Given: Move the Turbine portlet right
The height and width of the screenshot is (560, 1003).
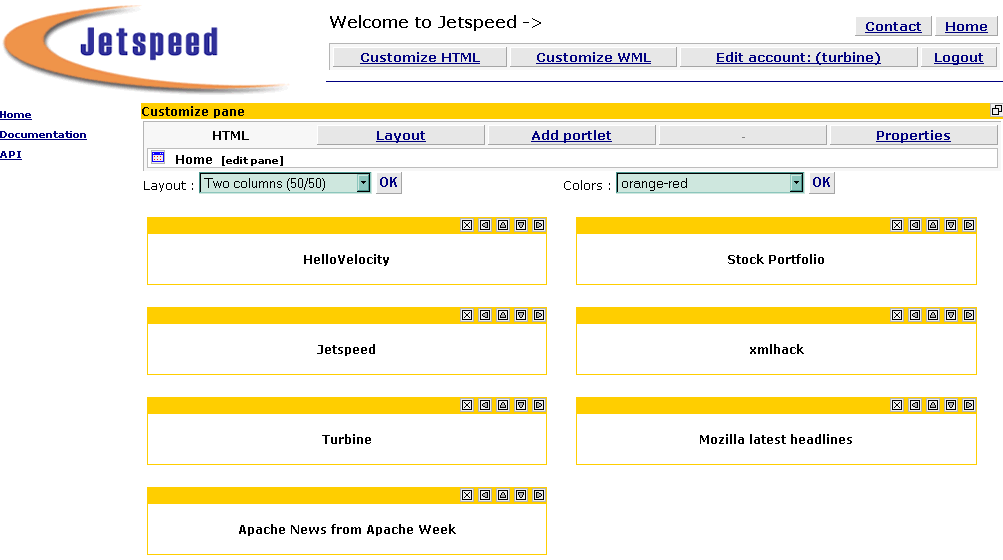Looking at the screenshot, I should [539, 405].
